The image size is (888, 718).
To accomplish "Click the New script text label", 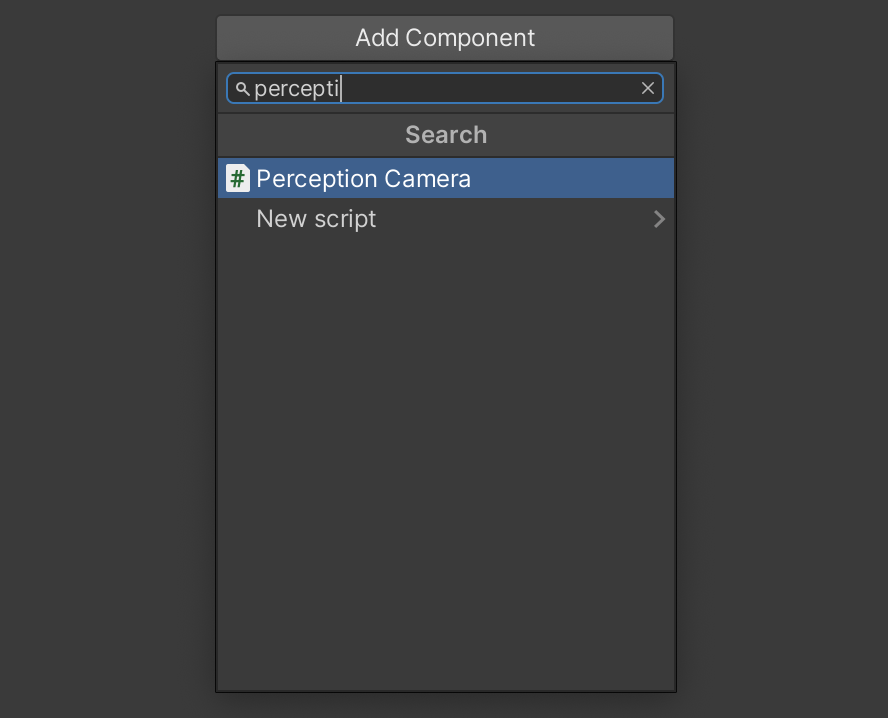I will click(316, 219).
